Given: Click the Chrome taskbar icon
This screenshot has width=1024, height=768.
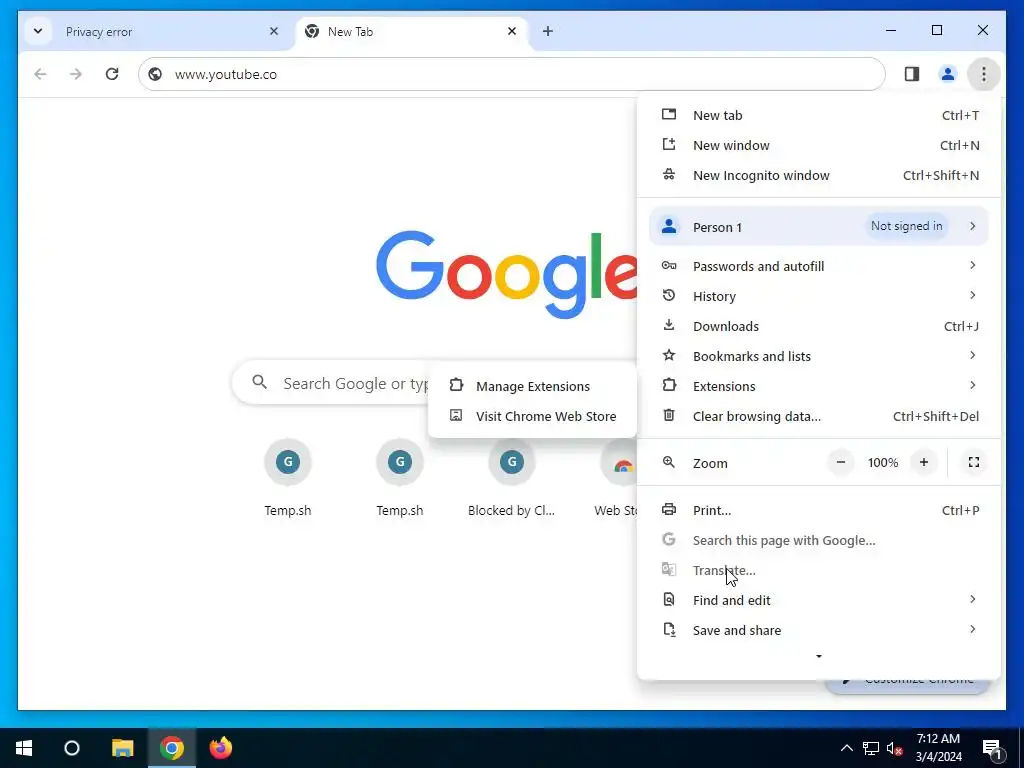Looking at the screenshot, I should [172, 748].
